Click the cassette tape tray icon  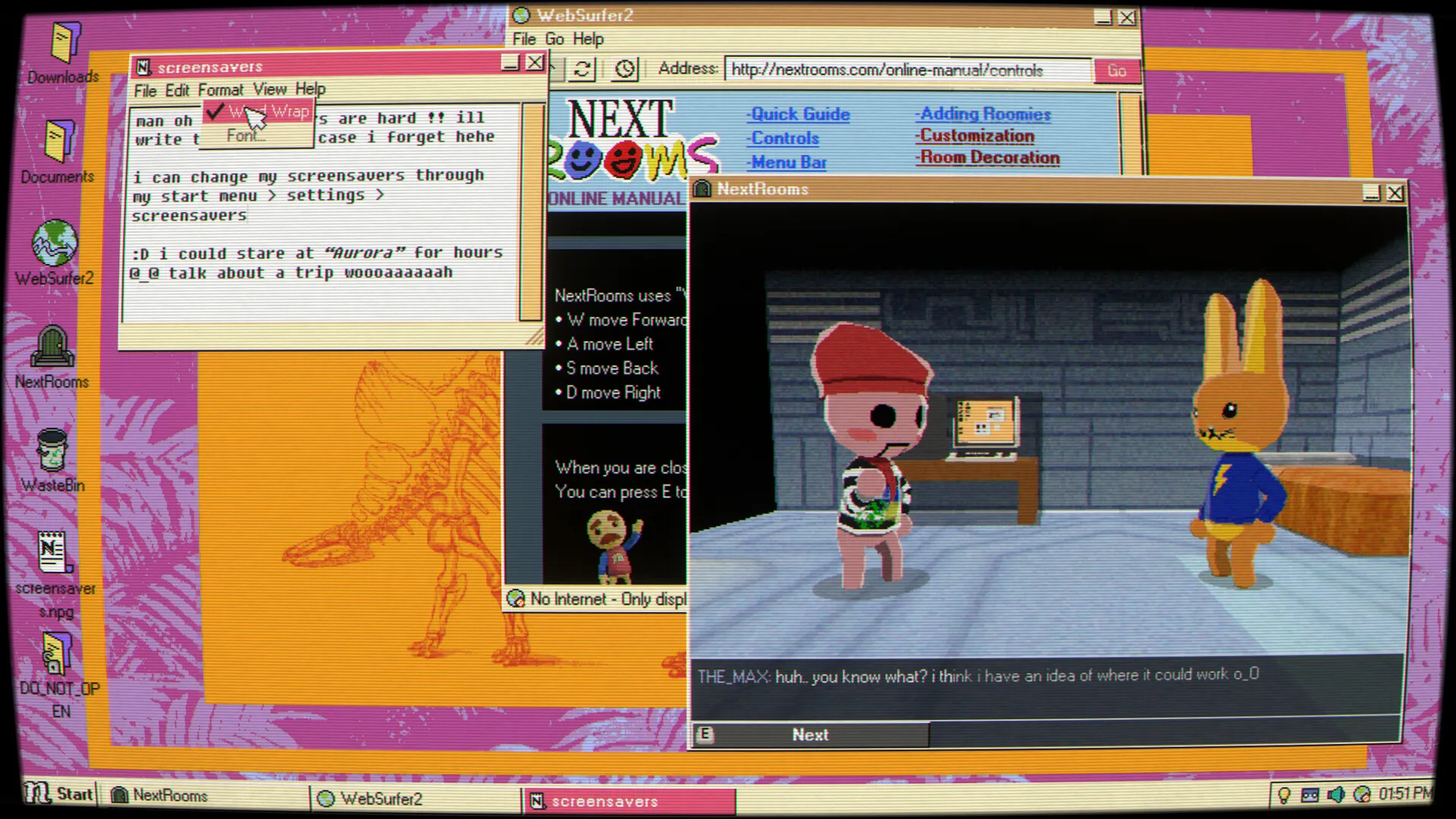1310,795
